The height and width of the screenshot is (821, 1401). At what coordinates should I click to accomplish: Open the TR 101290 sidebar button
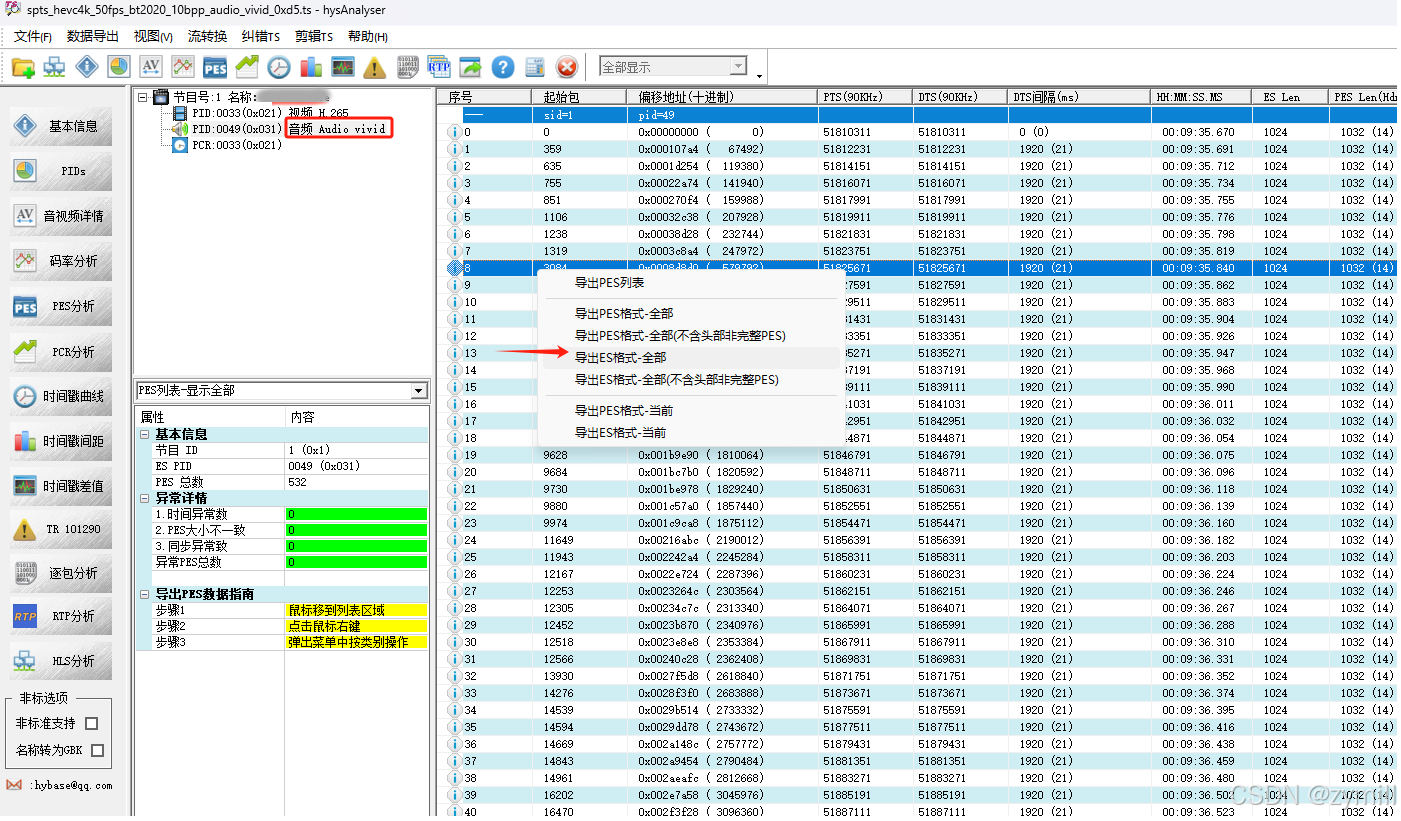point(61,529)
